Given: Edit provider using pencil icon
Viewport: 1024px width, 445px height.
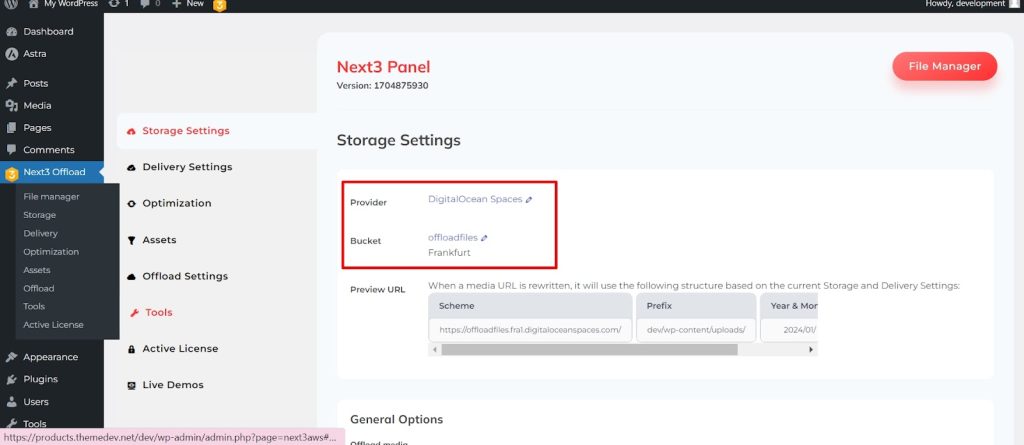Looking at the screenshot, I should point(529,200).
